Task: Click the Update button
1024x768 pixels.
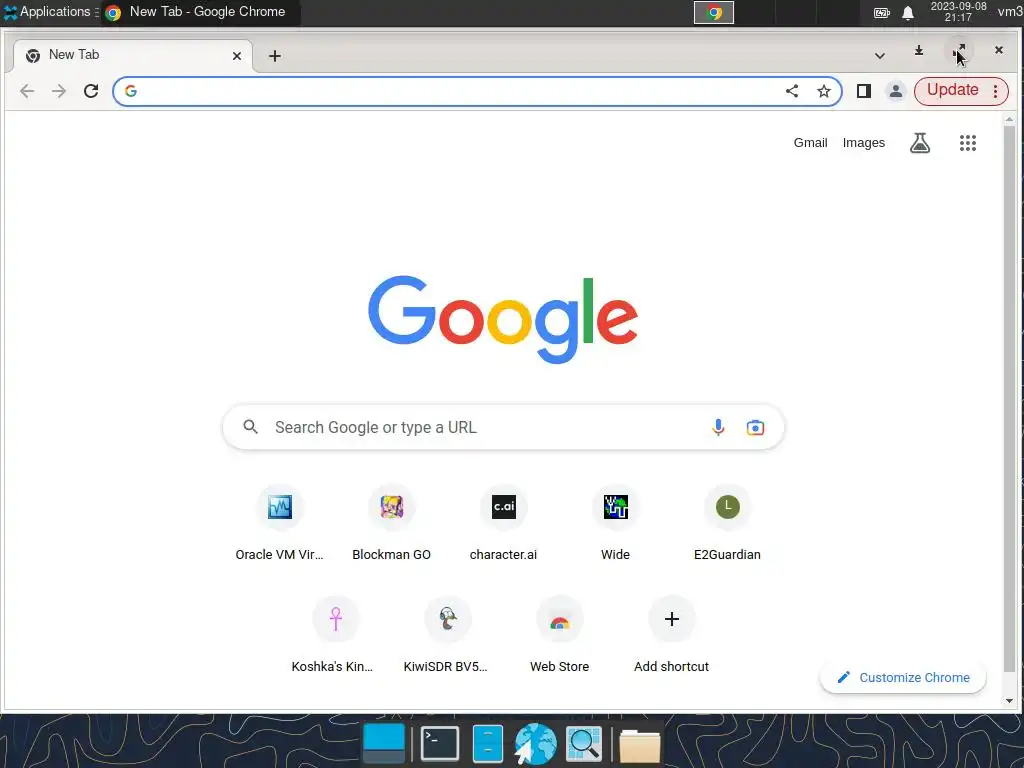Action: point(952,90)
